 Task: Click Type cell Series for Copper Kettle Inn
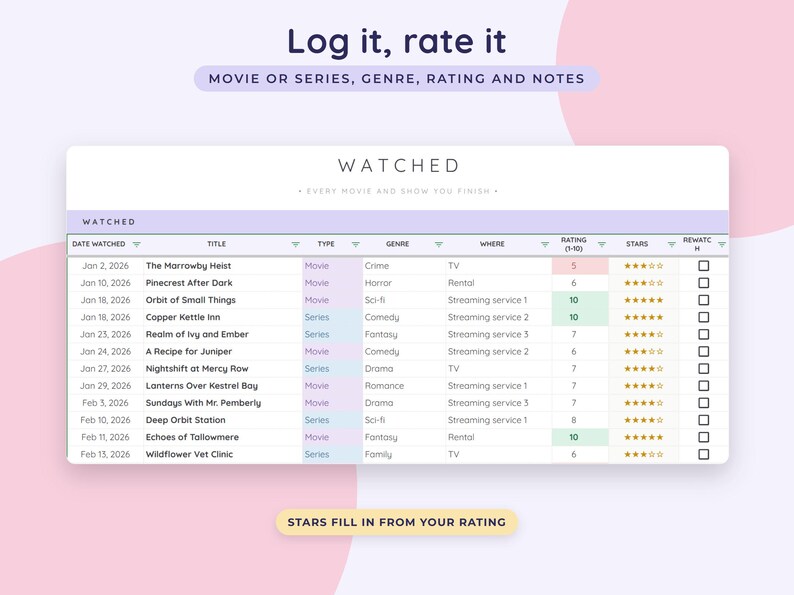(332, 318)
